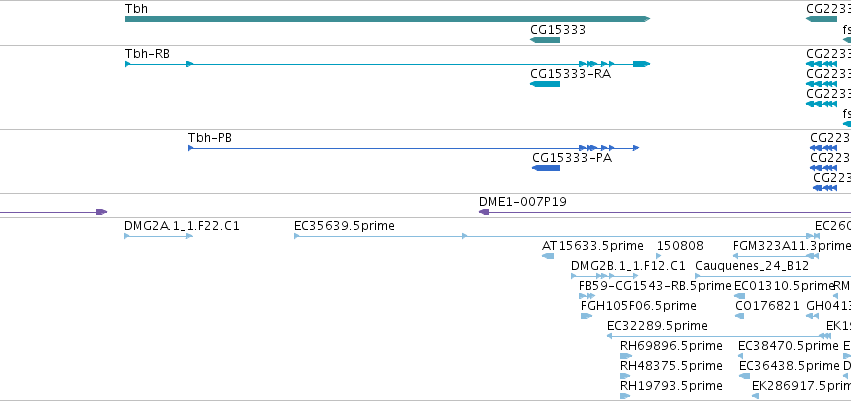Select the RH69896.5prime EST glyph
This screenshot has height=401, width=851.
626,356
